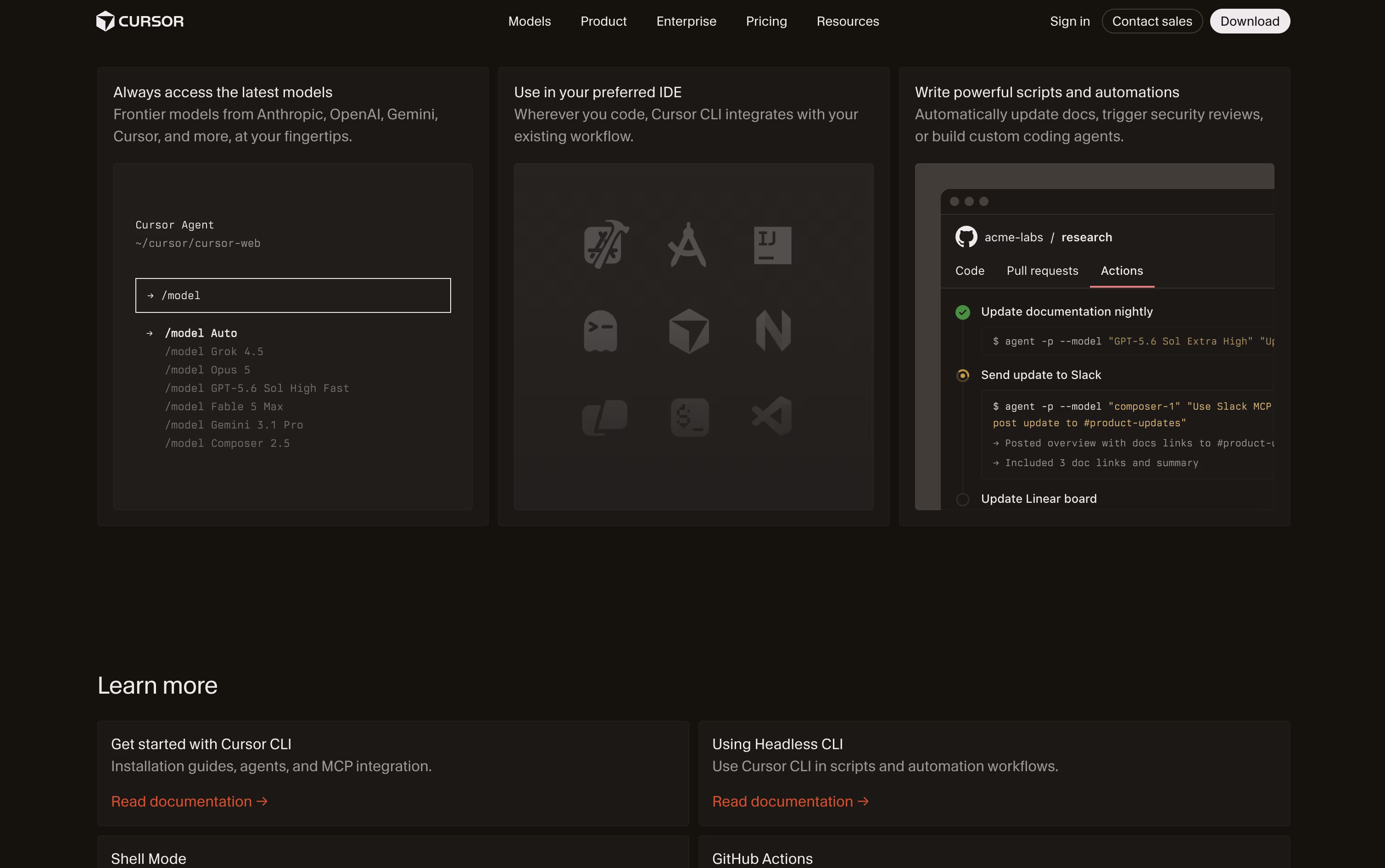
Task: Select the VS Code icon
Action: tap(772, 416)
